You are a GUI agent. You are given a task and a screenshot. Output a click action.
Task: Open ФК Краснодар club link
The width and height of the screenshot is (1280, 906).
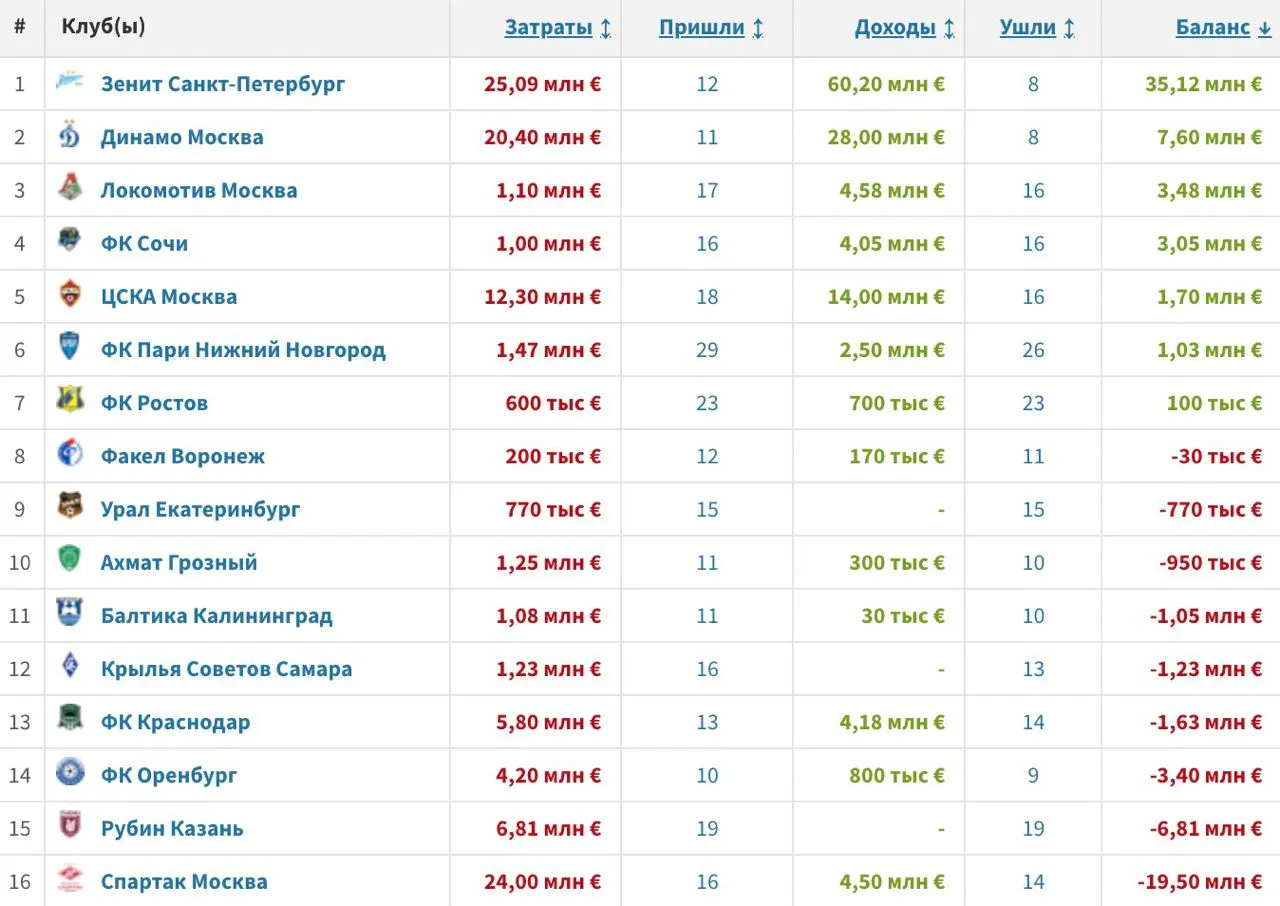tap(175, 722)
